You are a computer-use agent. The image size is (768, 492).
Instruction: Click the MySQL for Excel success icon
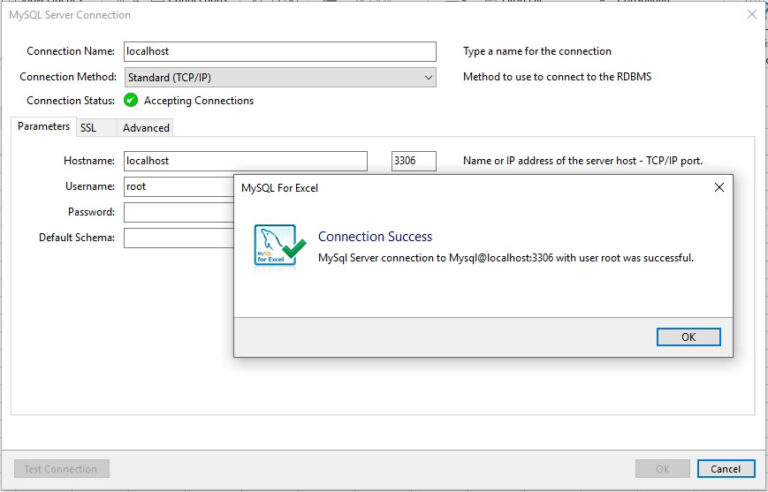pyautogui.click(x=280, y=245)
